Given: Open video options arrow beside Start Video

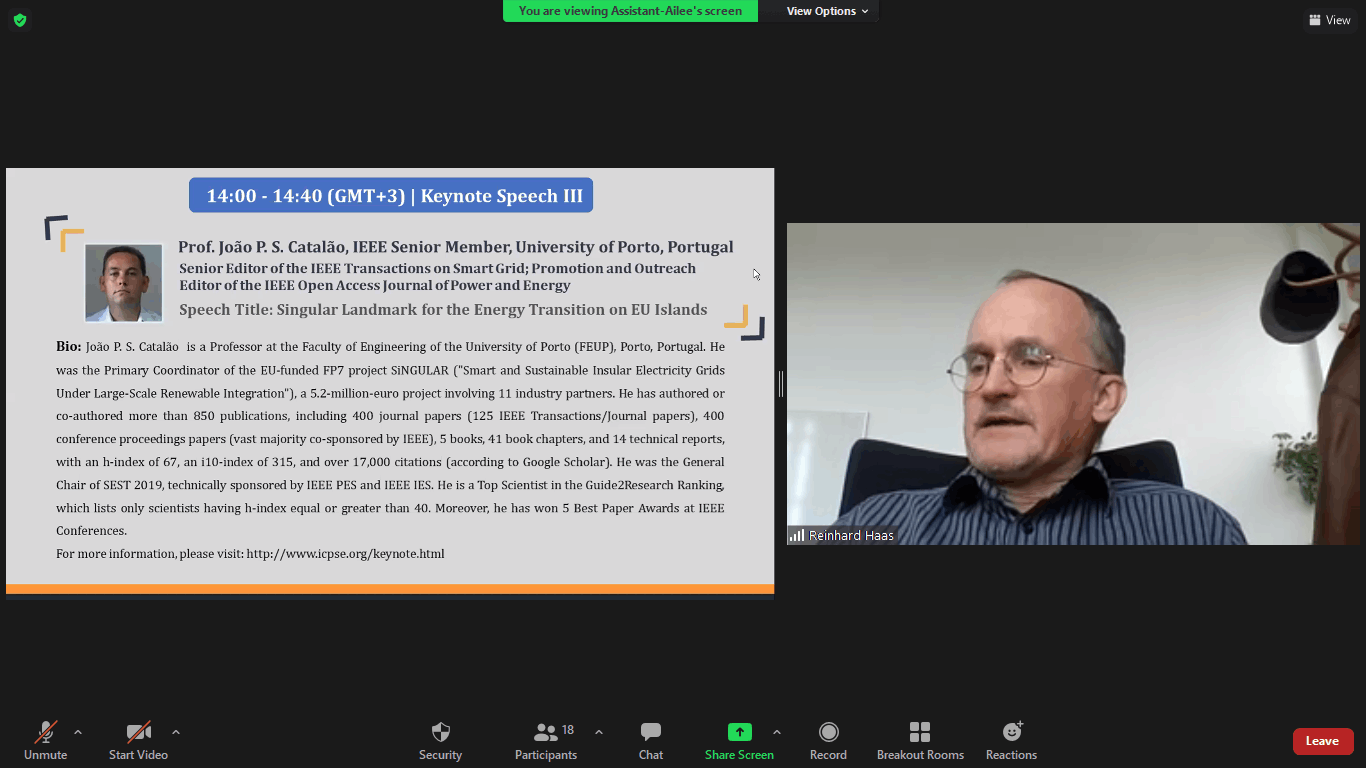Looking at the screenshot, I should 176,732.
